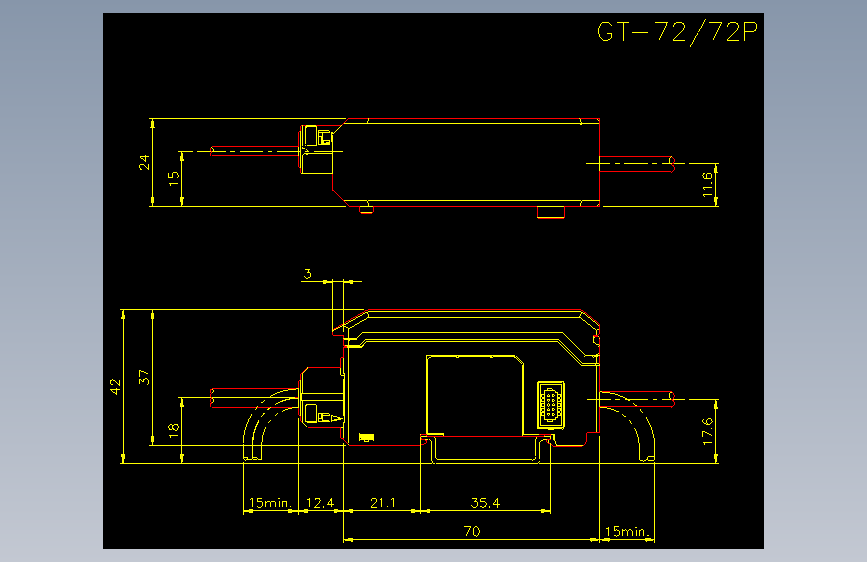The image size is (867, 562).
Task: Select the 18 cable height dimension
Action: (174, 430)
